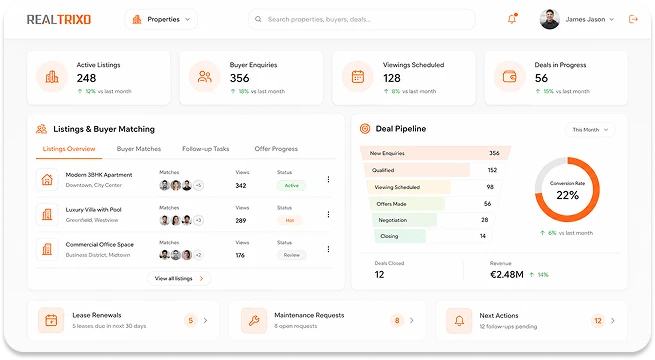Screen dimensions: 655x360
Task: Click the Listings & Buyer Matching header icon
Action: [x=41, y=129]
